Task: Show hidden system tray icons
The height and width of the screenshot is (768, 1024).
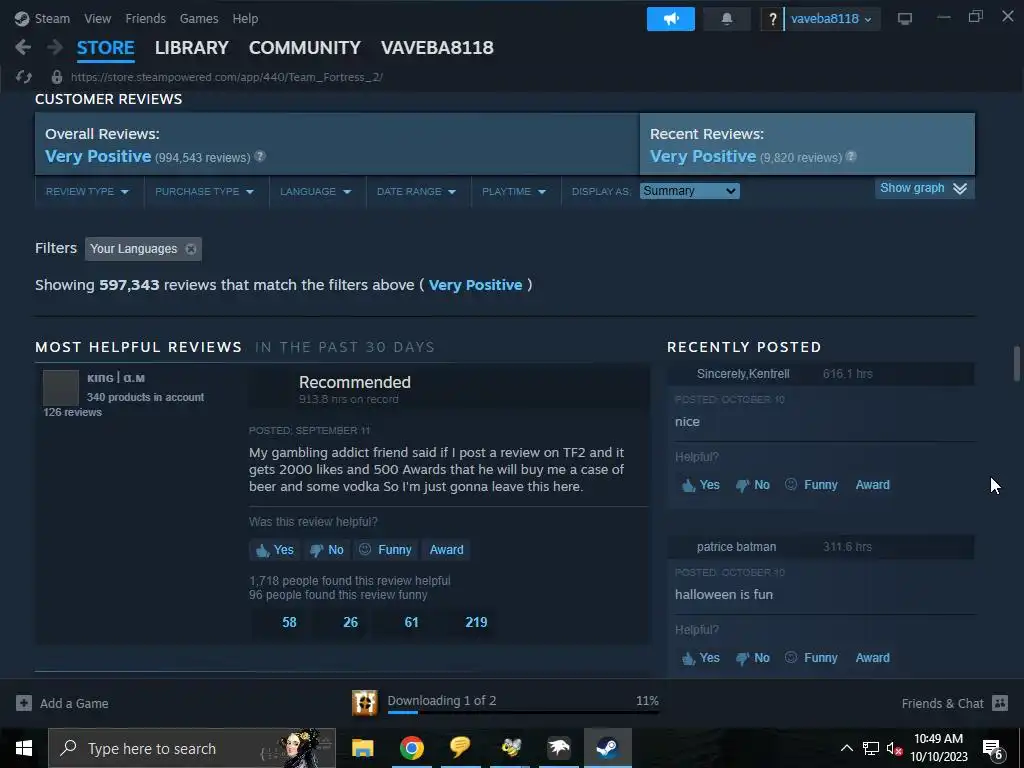Action: tap(846, 748)
